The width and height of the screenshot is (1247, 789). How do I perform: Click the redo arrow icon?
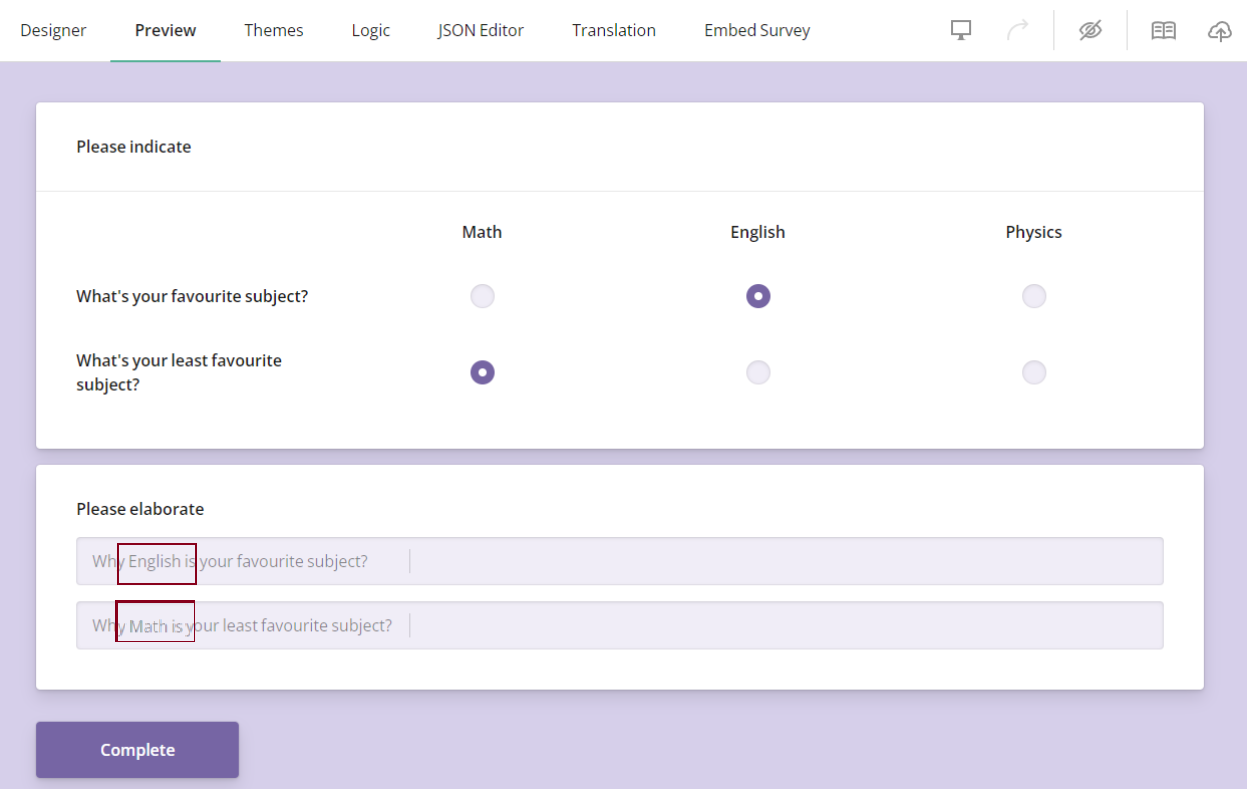(x=1018, y=30)
